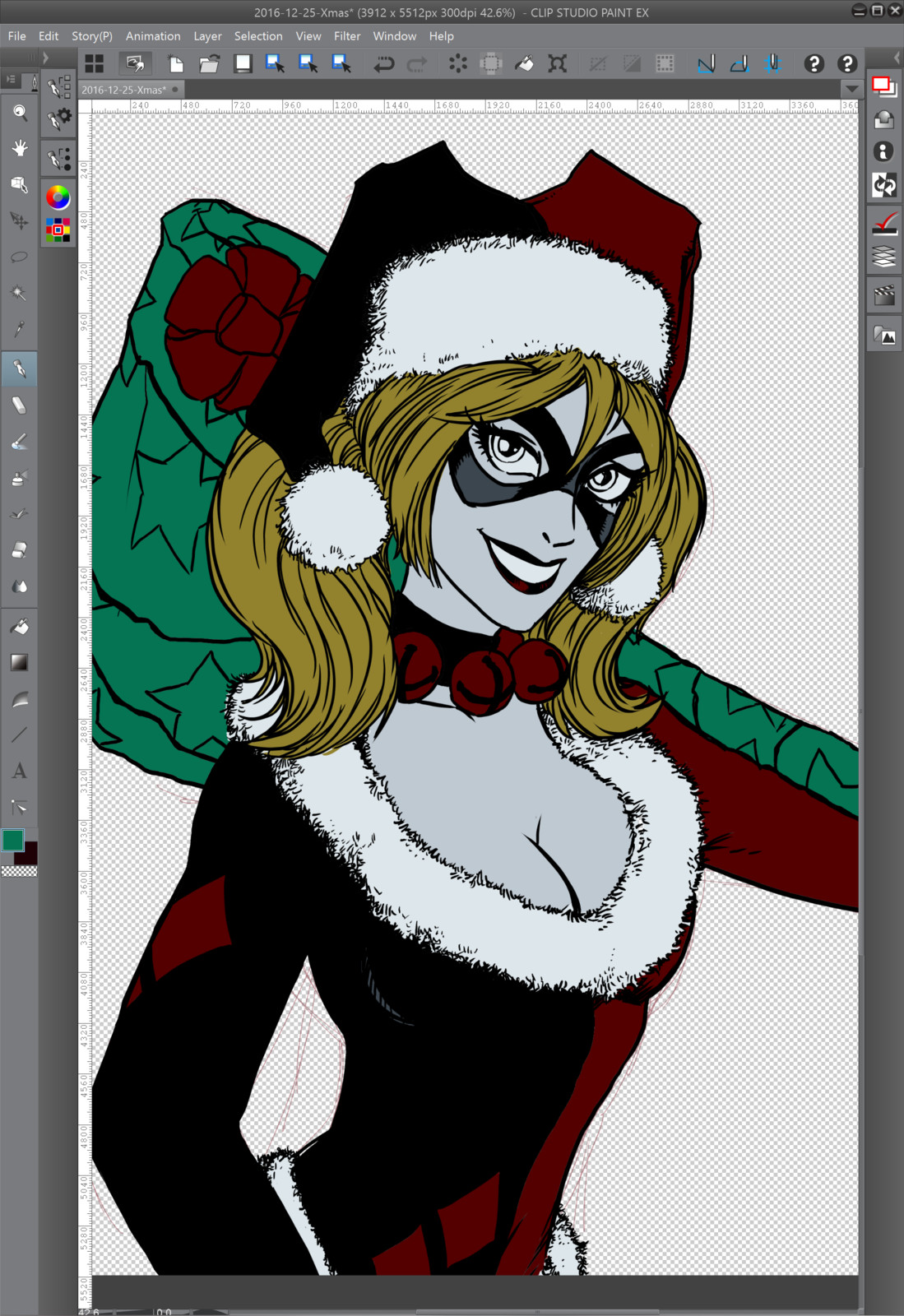
Task: Redo the undone action
Action: pos(418,63)
